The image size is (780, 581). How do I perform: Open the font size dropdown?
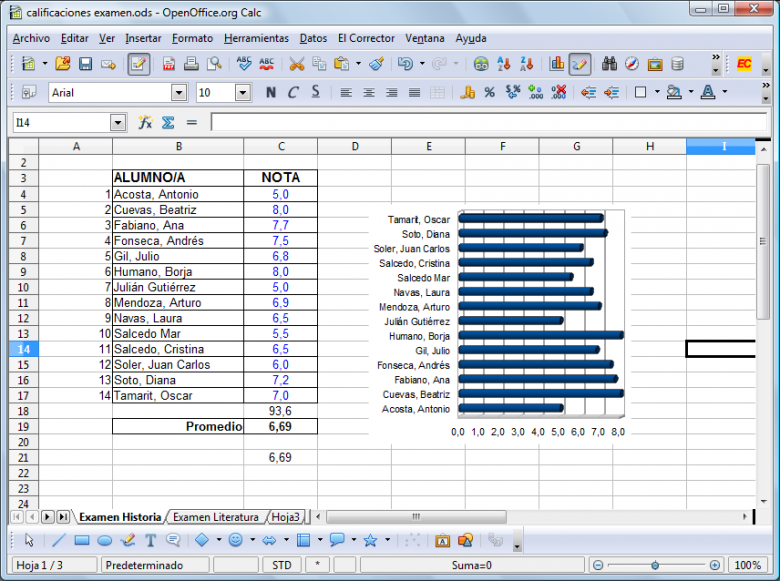coord(243,93)
